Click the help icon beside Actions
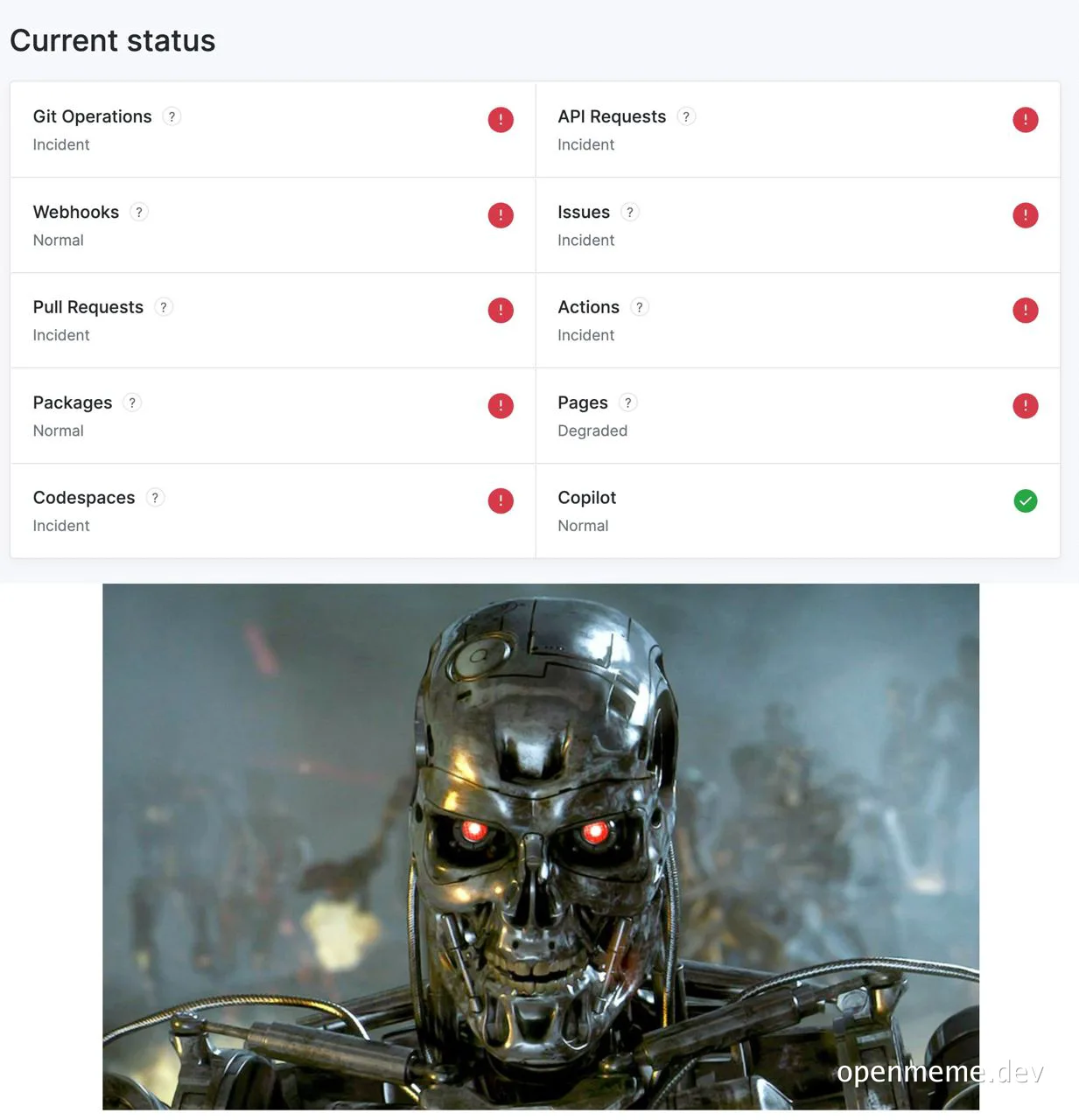The image size is (1079, 1120). point(640,307)
